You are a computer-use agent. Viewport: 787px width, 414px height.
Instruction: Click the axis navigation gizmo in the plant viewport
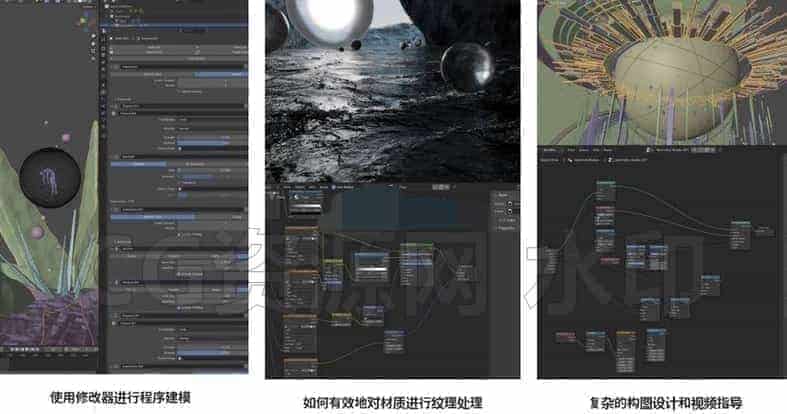click(84, 22)
